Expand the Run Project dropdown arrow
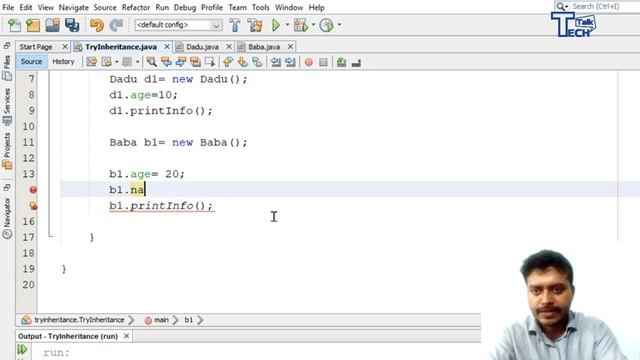The height and width of the screenshot is (360, 640). (x=287, y=25)
